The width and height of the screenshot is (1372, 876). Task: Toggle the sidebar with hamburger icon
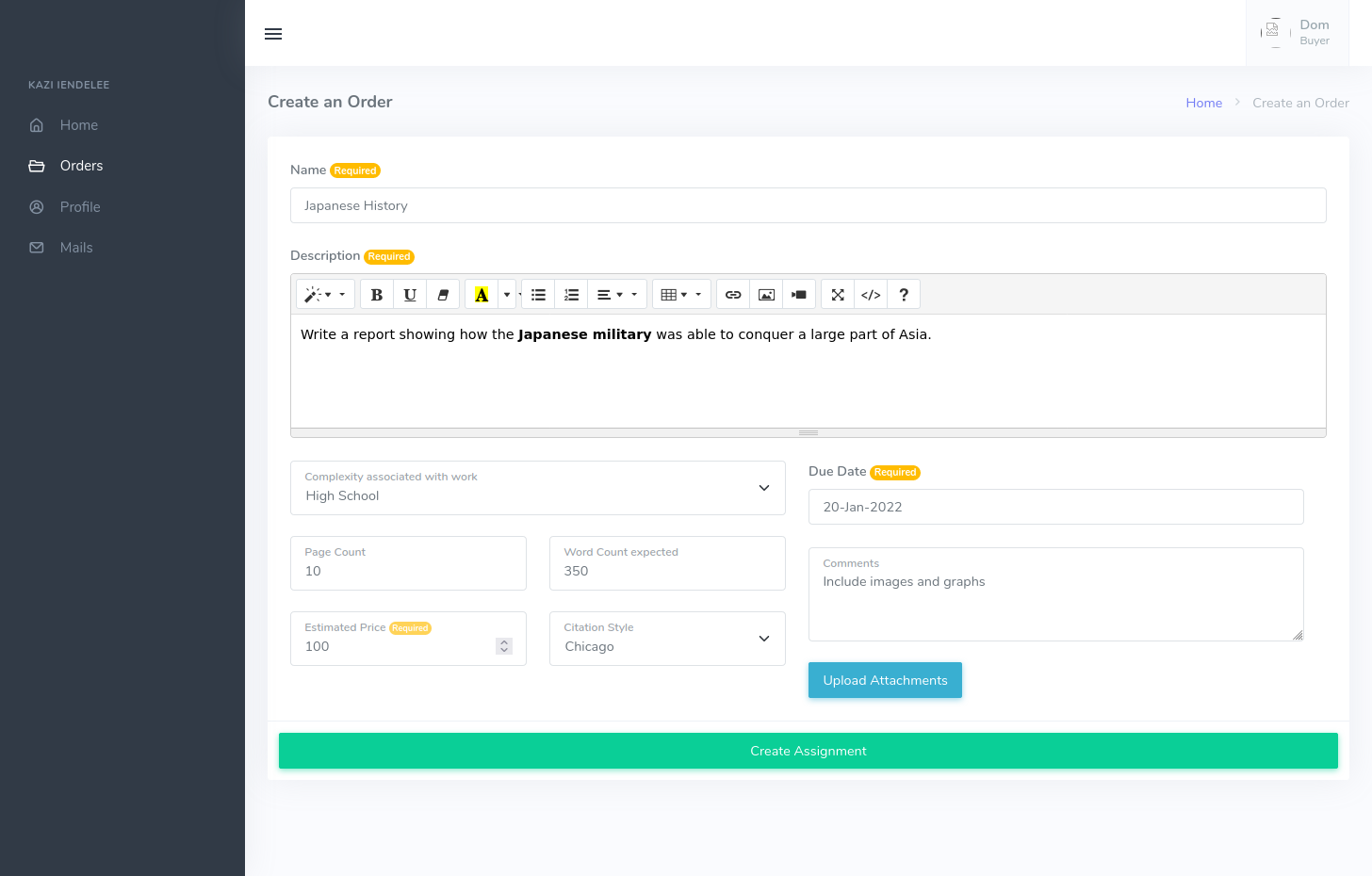[273, 34]
